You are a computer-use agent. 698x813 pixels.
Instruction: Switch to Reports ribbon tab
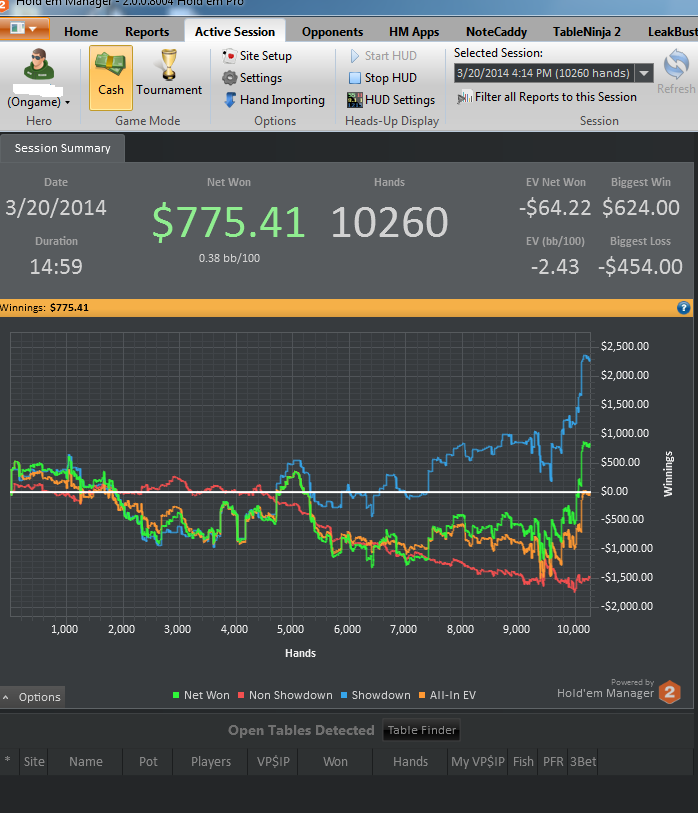click(147, 32)
